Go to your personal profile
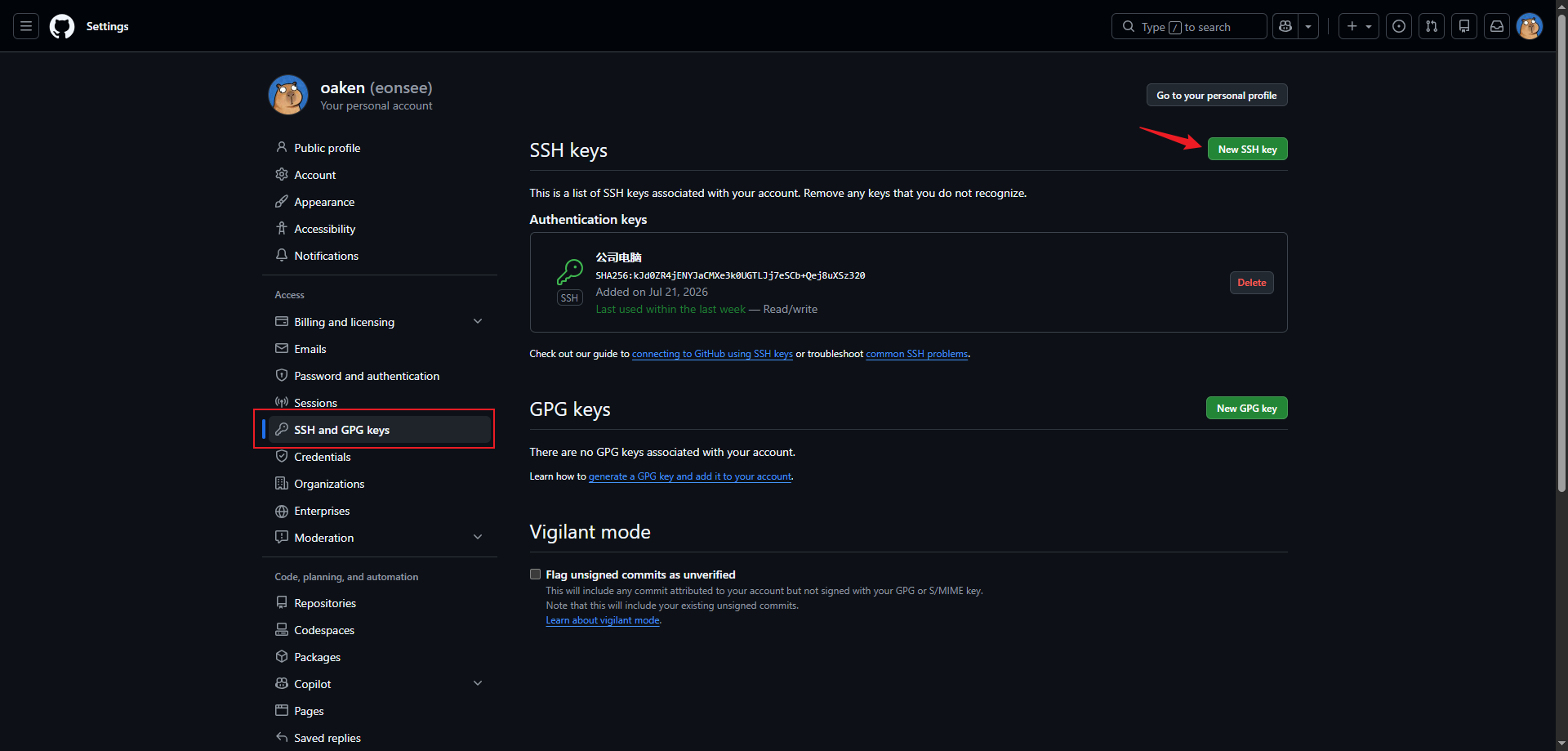The image size is (1568, 751). pyautogui.click(x=1217, y=95)
